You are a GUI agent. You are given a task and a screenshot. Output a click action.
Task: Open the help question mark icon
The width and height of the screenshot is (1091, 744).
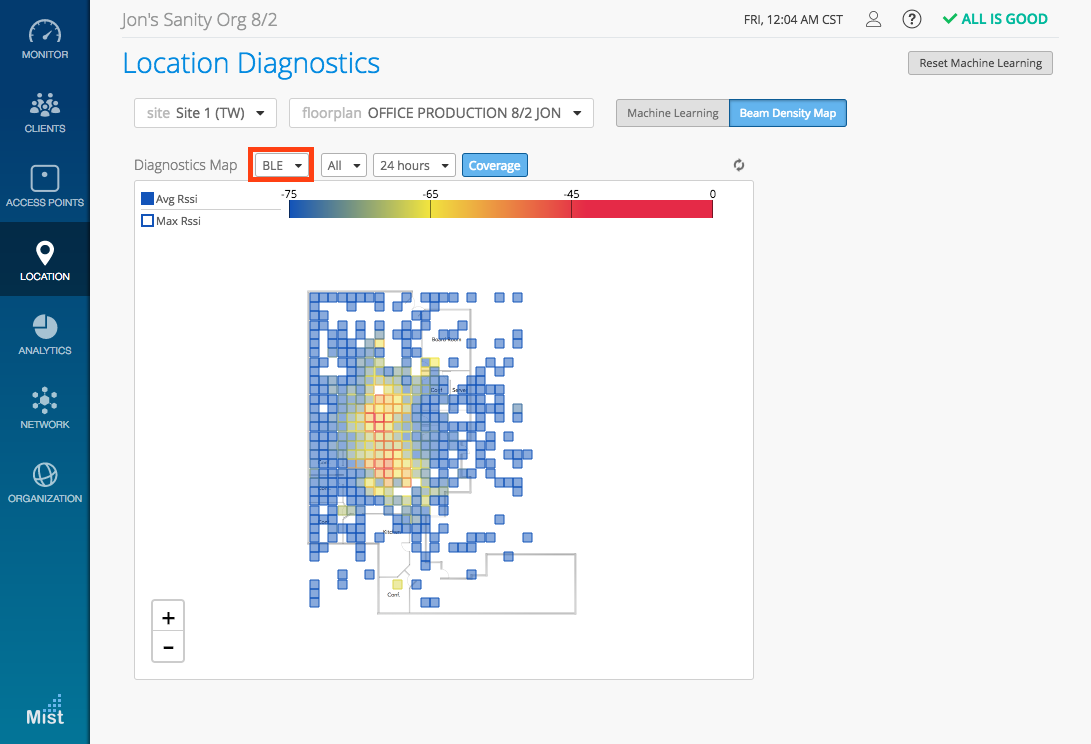[911, 19]
